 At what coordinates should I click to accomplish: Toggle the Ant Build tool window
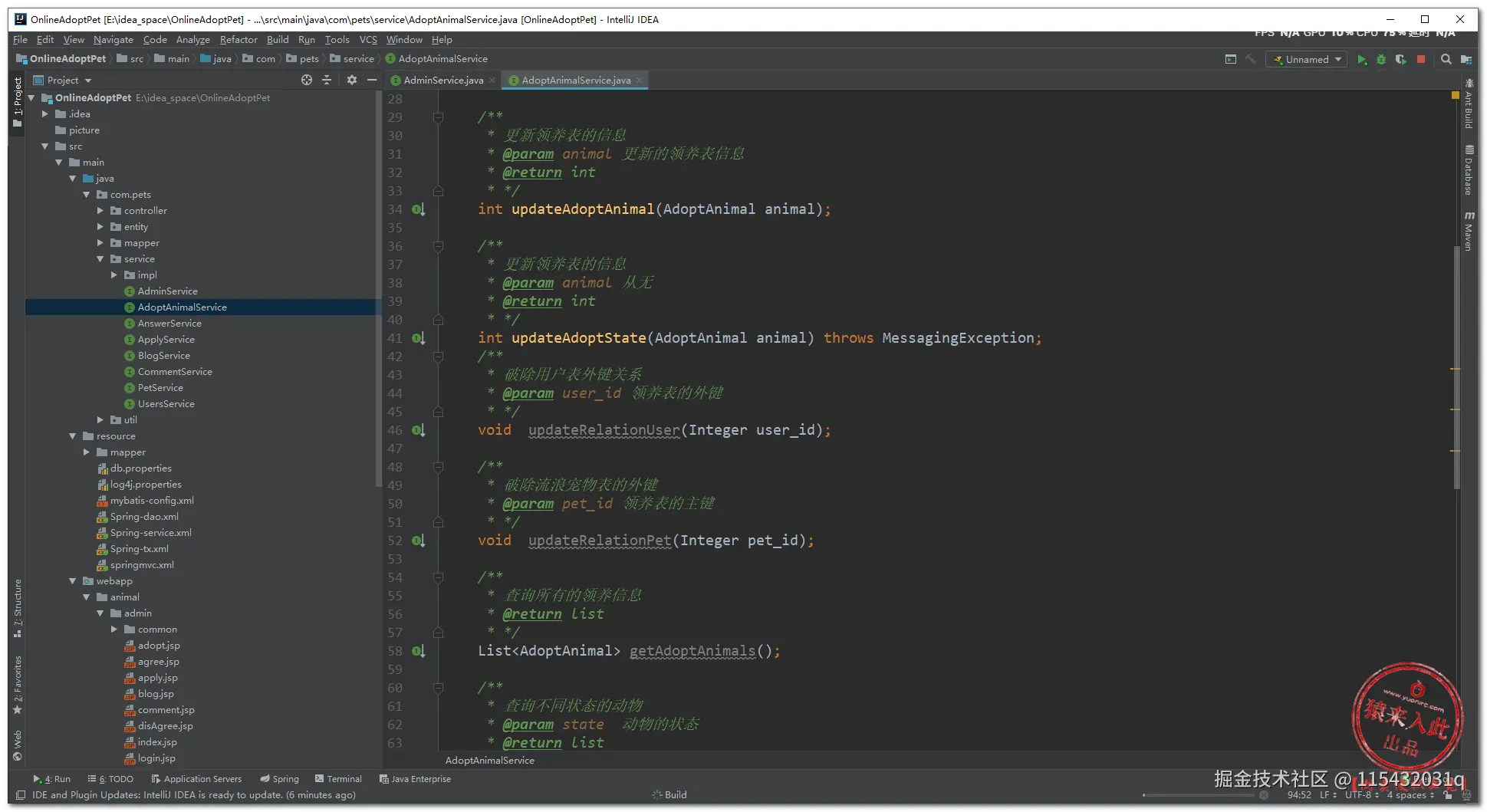click(1469, 104)
